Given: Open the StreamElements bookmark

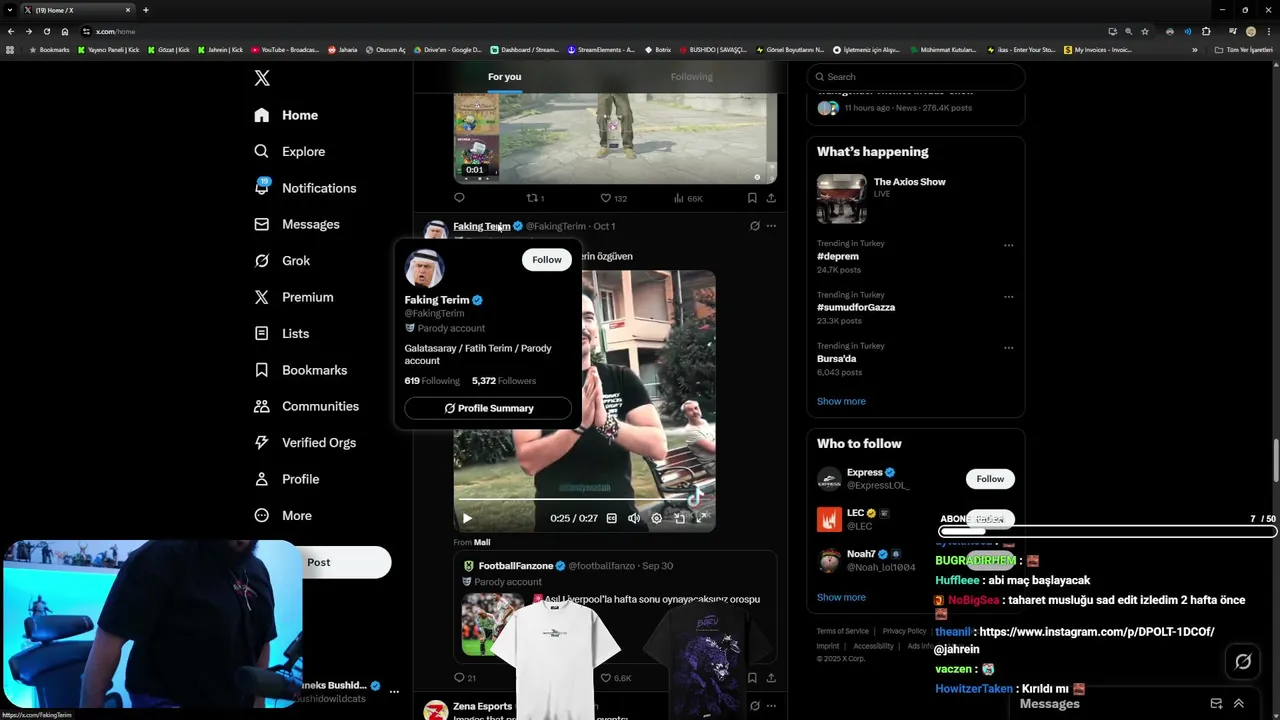Looking at the screenshot, I should point(601,50).
